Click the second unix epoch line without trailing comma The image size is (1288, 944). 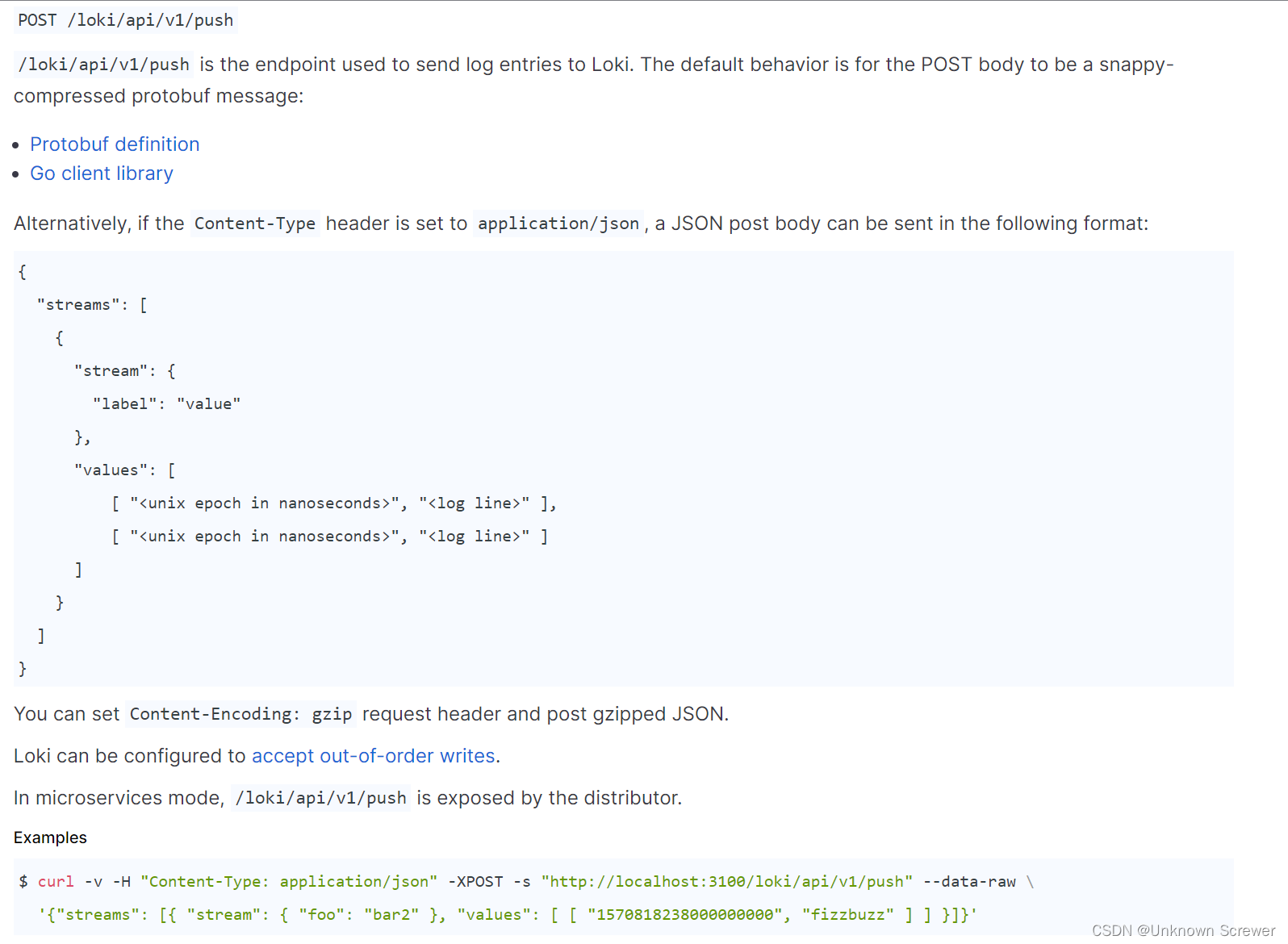coord(329,537)
